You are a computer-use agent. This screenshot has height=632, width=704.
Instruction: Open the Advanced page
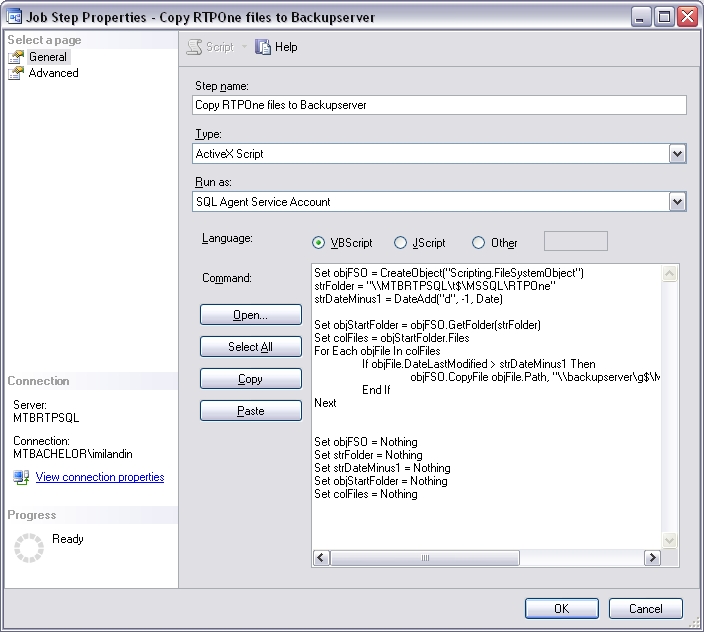click(x=53, y=73)
